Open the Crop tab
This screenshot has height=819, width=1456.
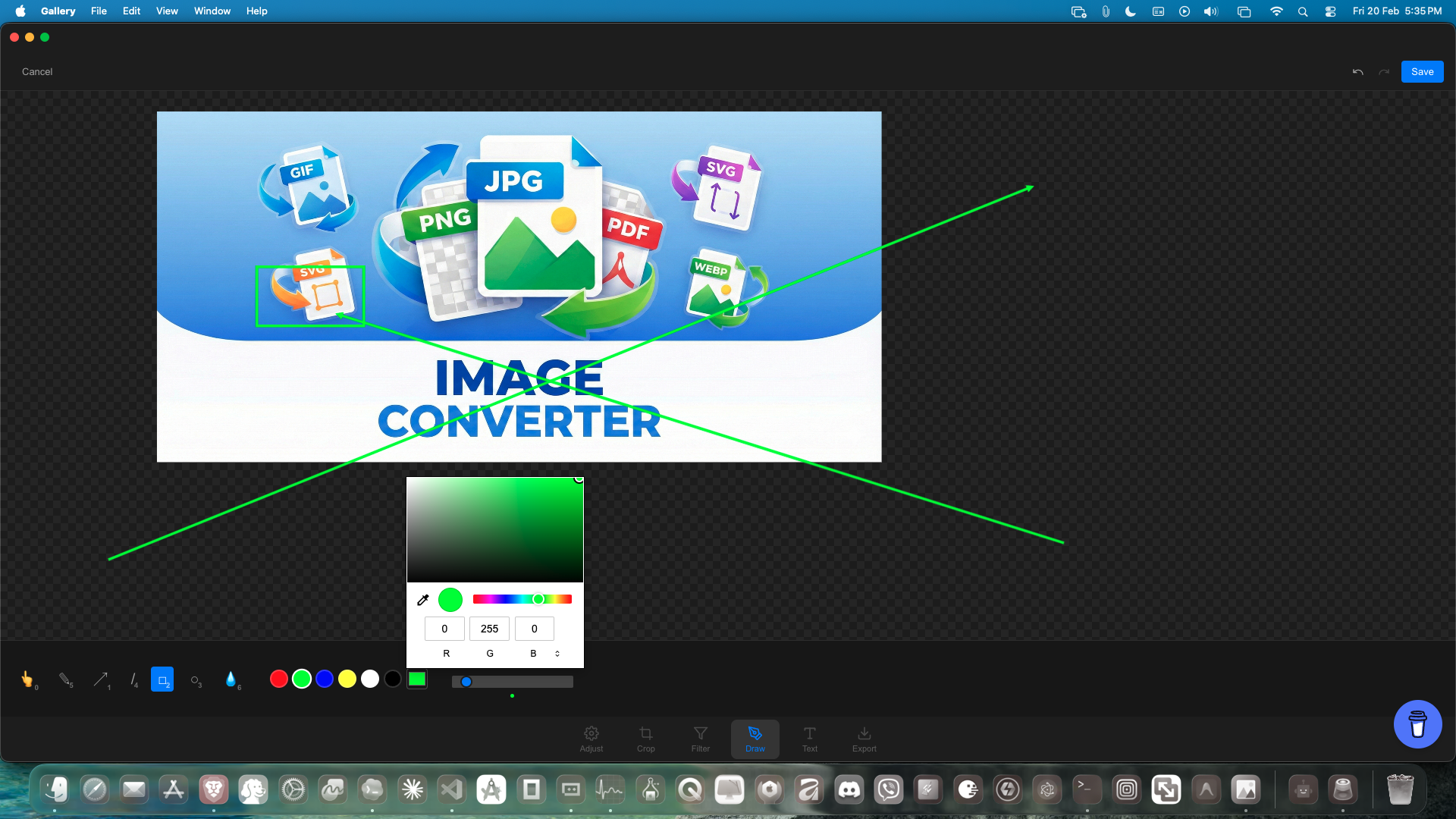point(645,739)
